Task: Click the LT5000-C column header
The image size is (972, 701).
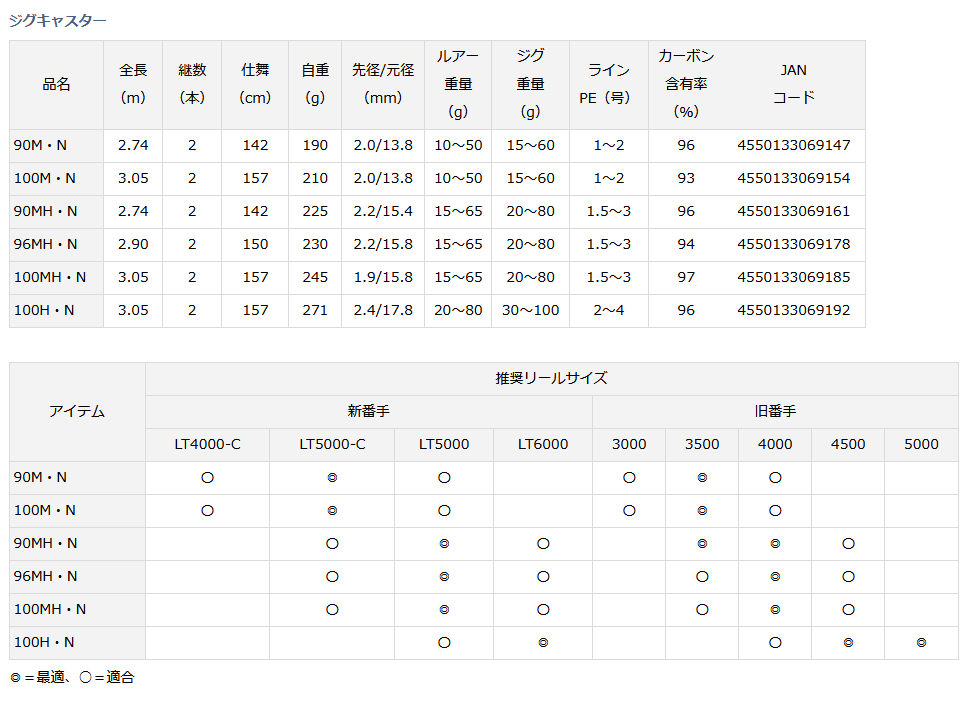Action: pyautogui.click(x=332, y=444)
